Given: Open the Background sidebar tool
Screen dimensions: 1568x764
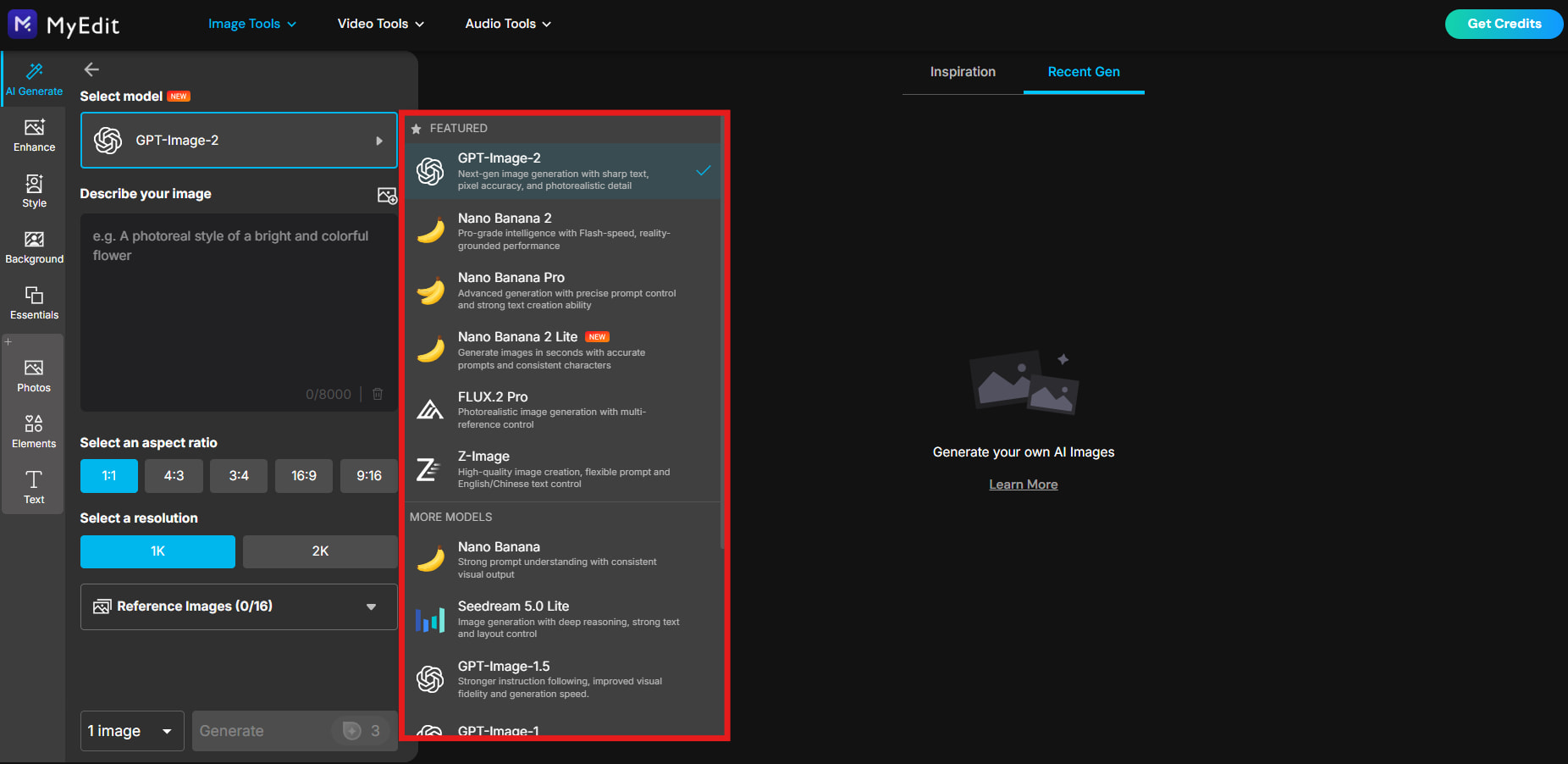Looking at the screenshot, I should 34,247.
